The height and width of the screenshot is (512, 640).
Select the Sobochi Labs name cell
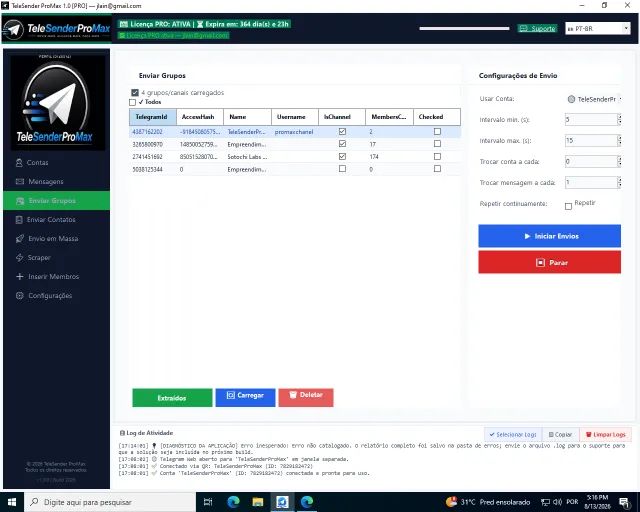247,157
